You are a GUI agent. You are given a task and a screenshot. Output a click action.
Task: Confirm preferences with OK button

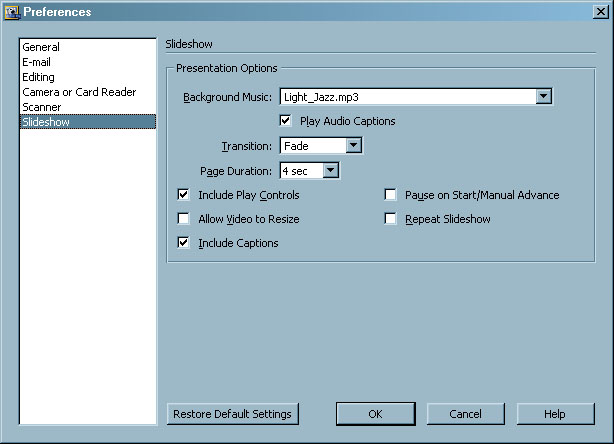click(x=375, y=414)
